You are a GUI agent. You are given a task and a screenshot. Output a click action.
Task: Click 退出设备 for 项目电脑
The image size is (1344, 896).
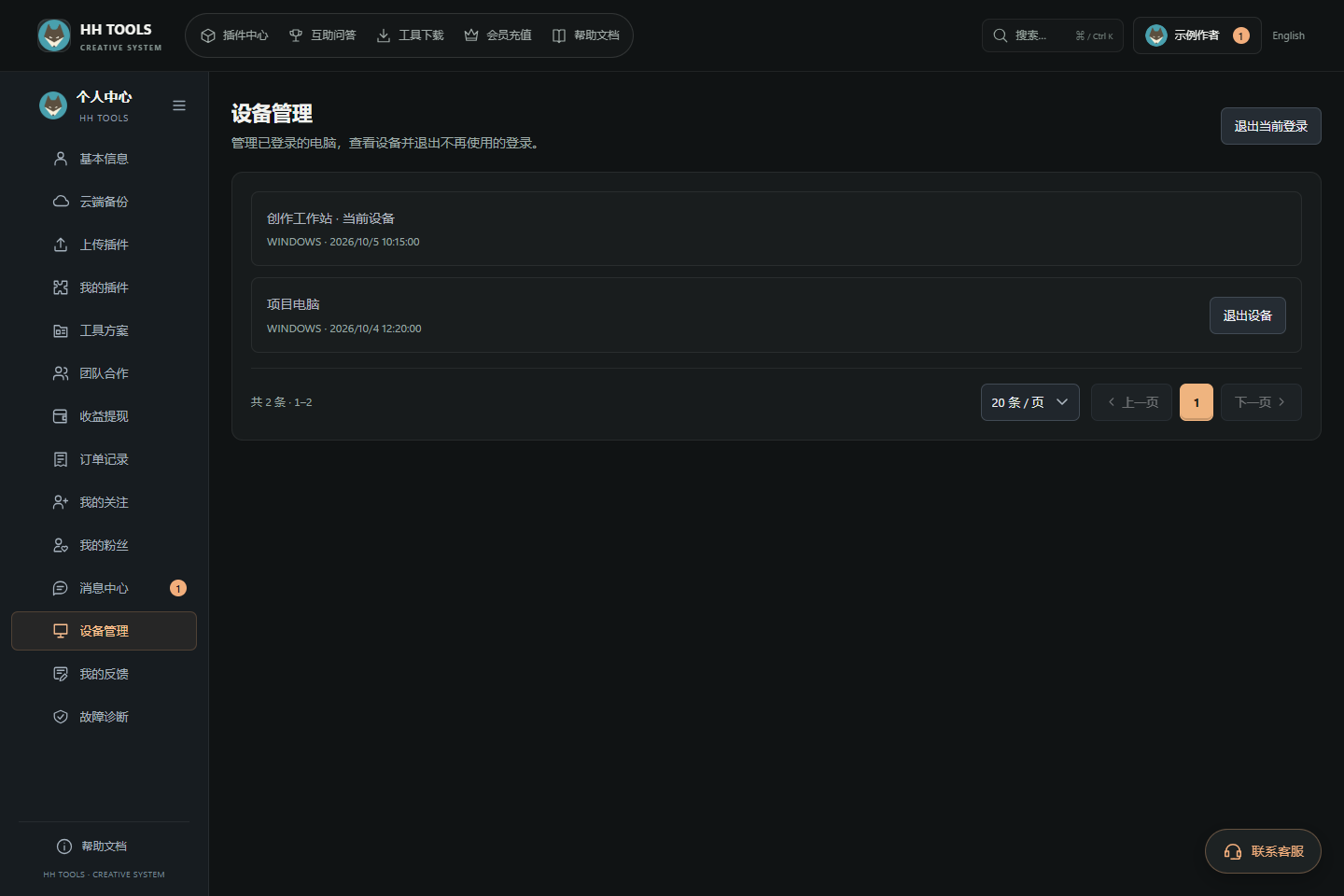coord(1248,315)
